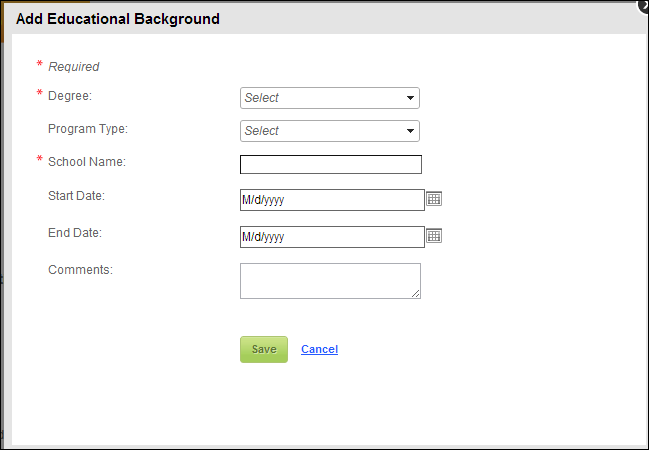Focus the Comments text area
This screenshot has width=649, height=450.
pos(330,281)
